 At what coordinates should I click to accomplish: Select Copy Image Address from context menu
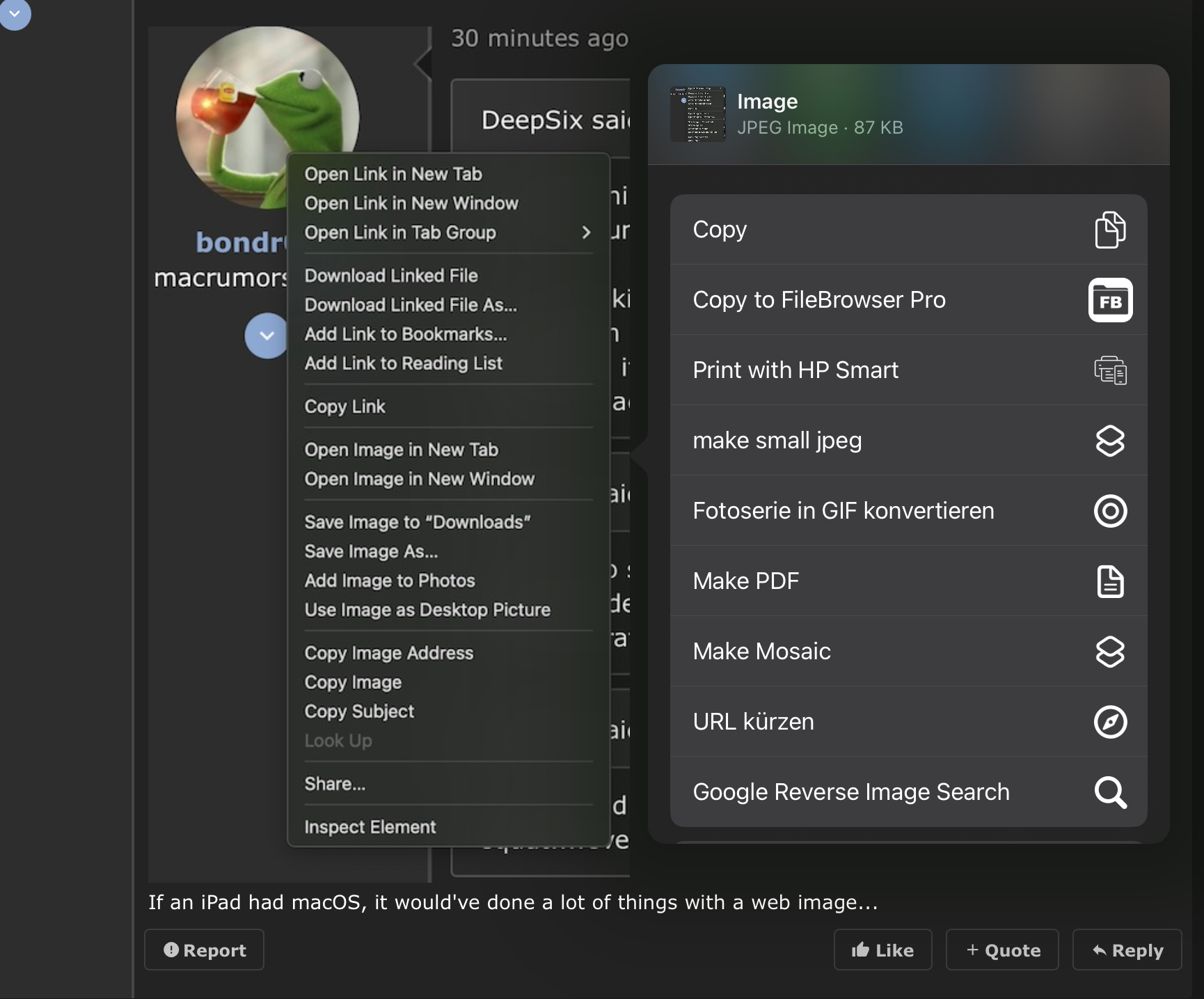389,653
